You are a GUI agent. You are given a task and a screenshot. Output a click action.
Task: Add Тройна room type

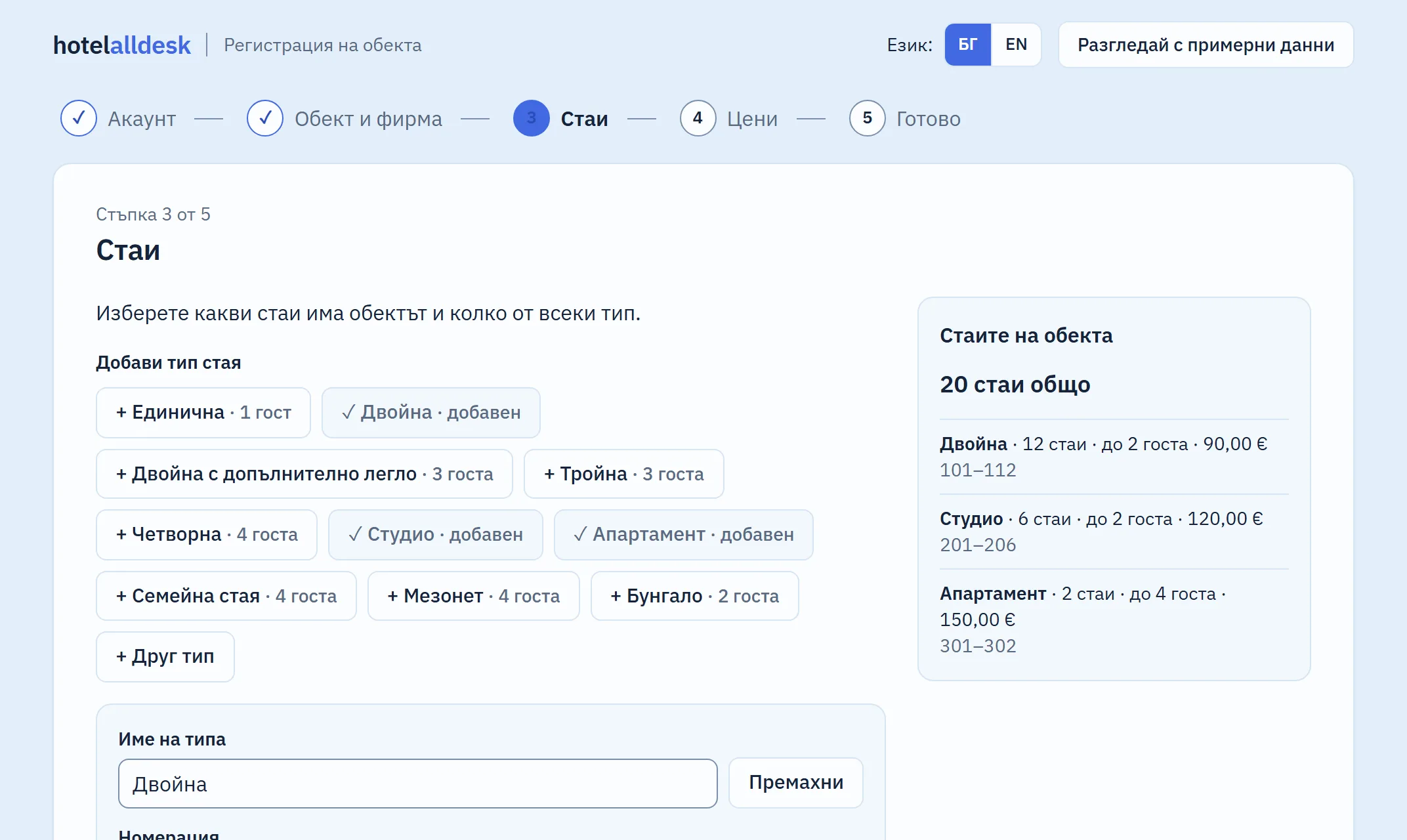[624, 474]
